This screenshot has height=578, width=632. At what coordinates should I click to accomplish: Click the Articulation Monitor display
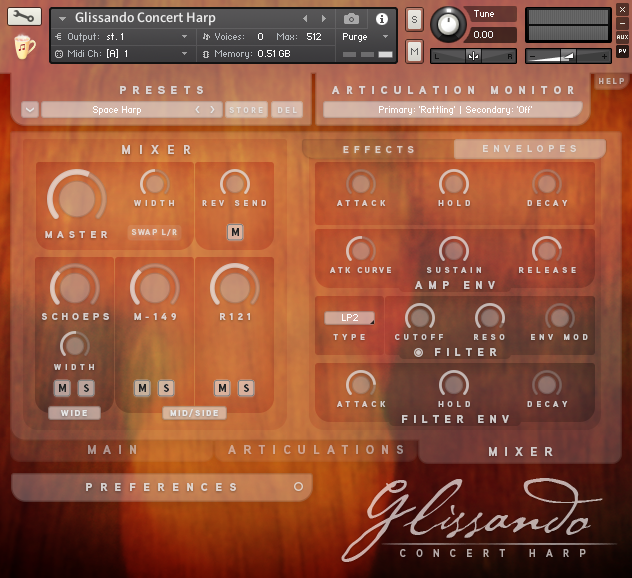pyautogui.click(x=453, y=110)
